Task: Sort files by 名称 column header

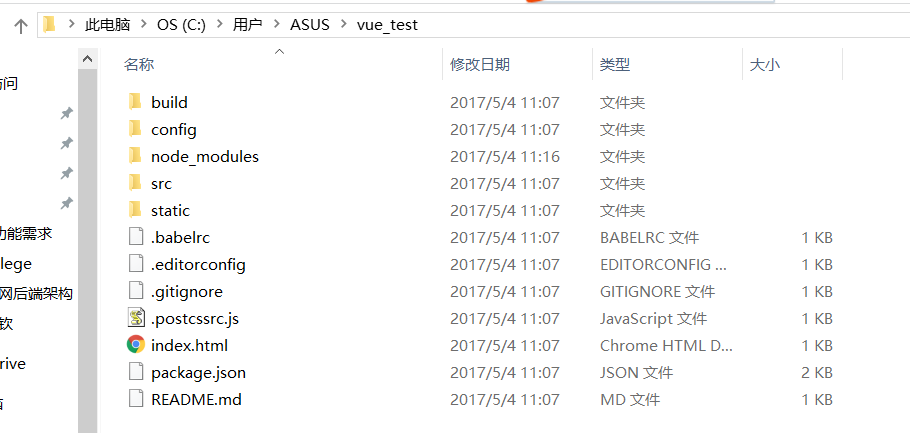Action: tap(139, 65)
